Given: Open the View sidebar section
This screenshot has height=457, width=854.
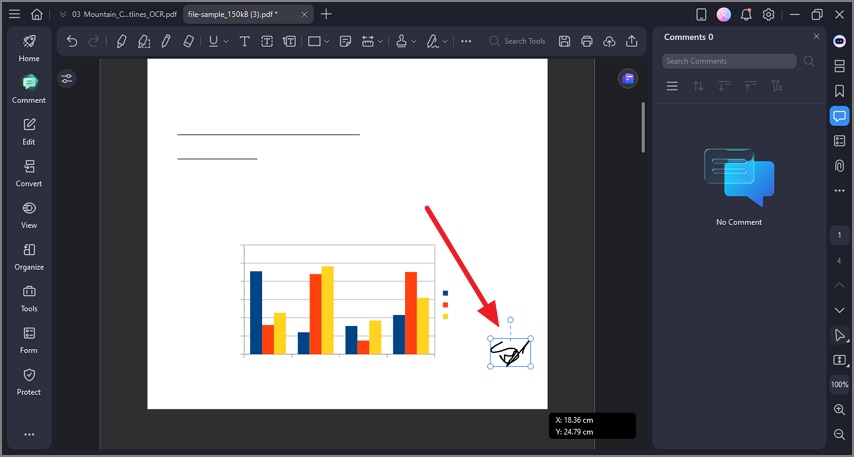Looking at the screenshot, I should pos(29,215).
